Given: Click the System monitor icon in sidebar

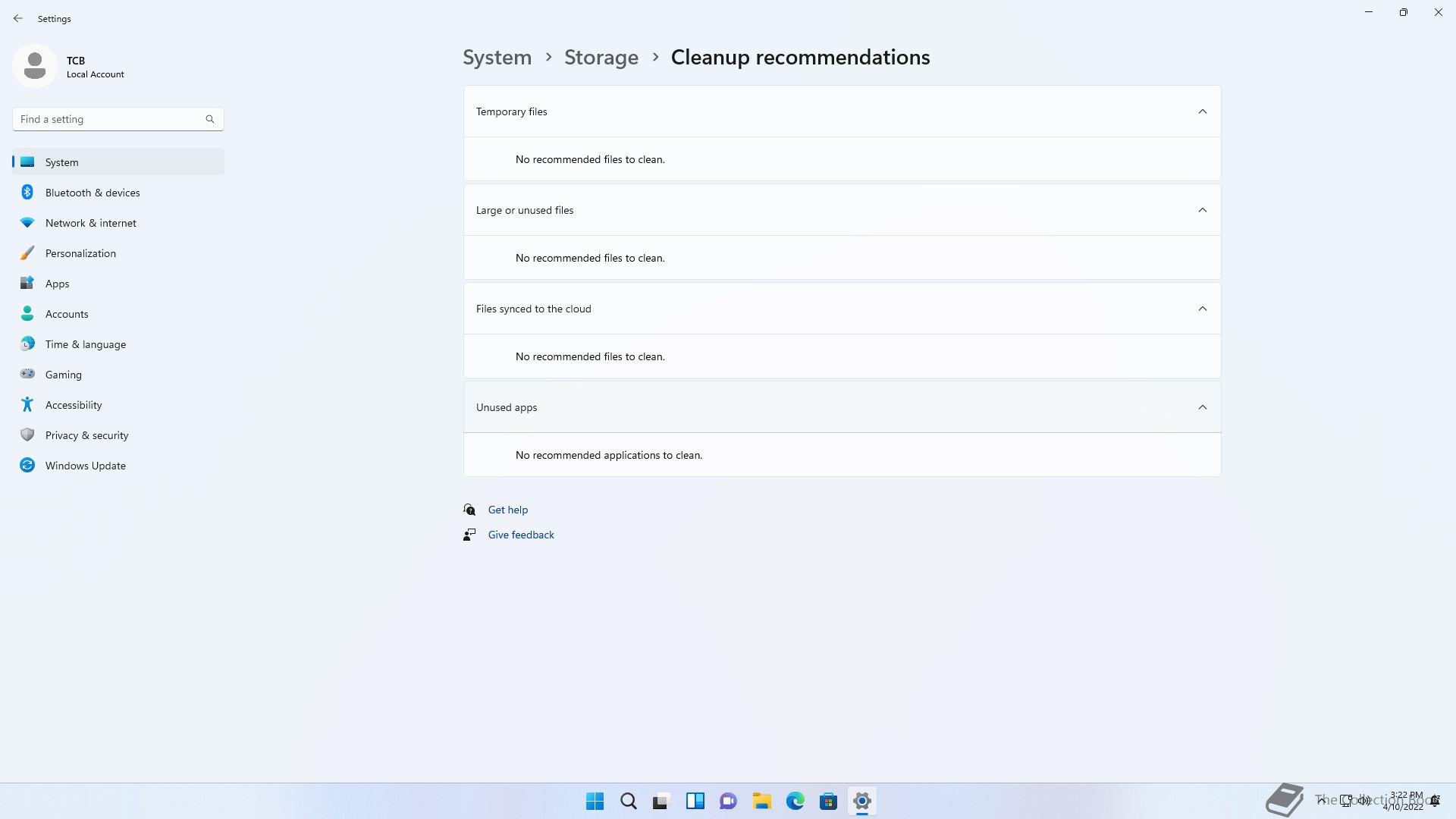Looking at the screenshot, I should (x=27, y=162).
